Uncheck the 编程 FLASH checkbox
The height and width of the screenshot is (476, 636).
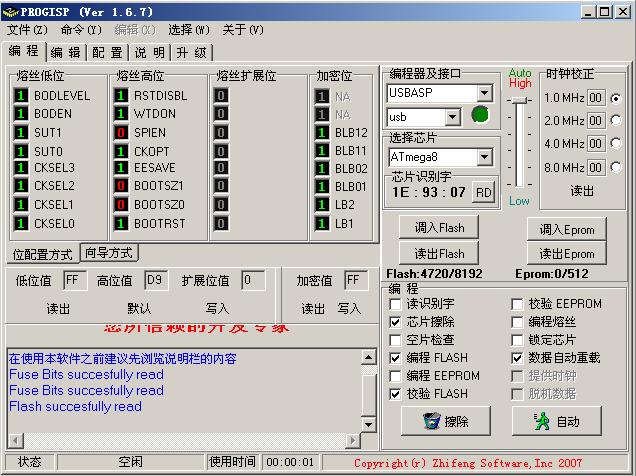point(395,358)
